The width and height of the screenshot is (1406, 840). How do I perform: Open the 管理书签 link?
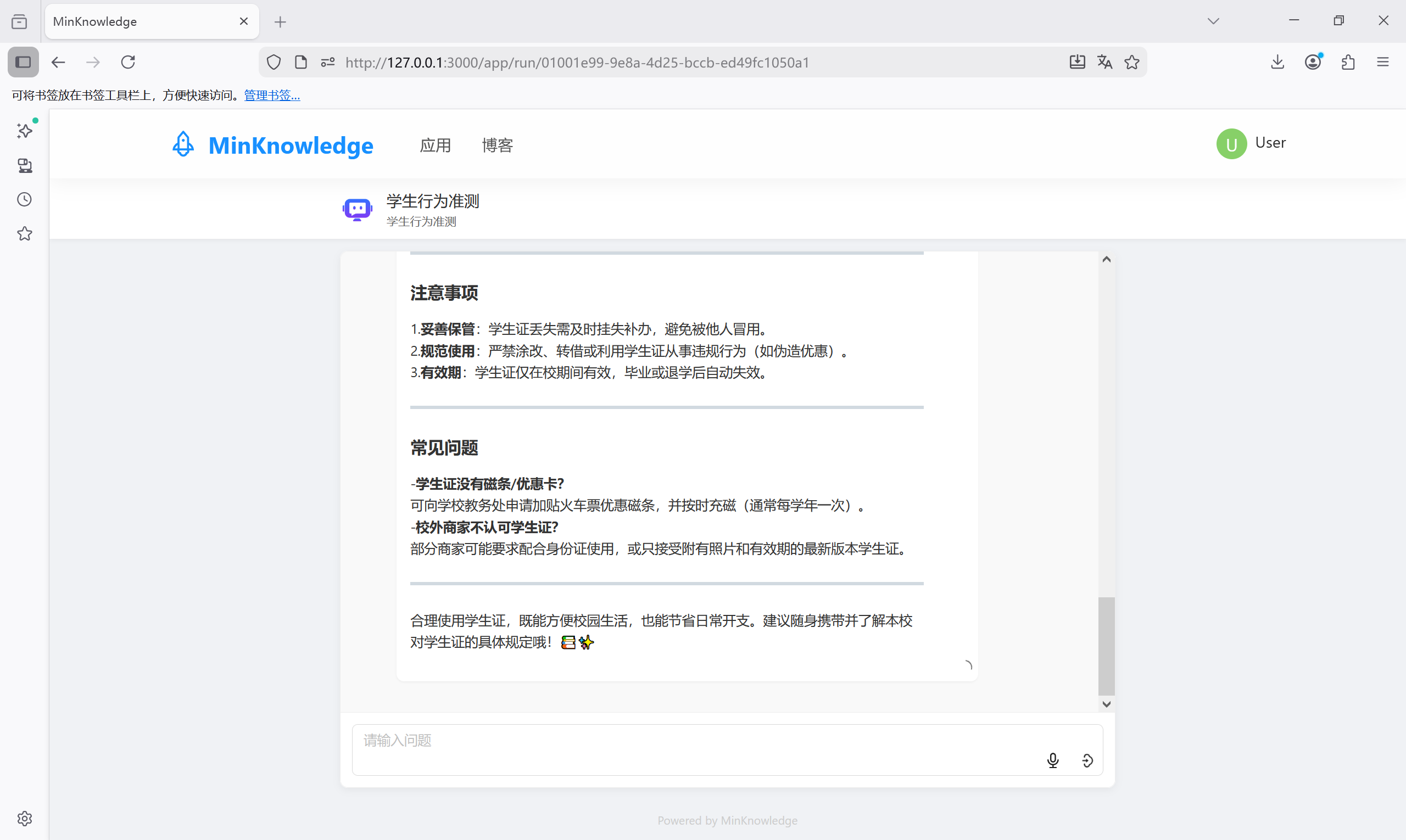click(x=271, y=95)
